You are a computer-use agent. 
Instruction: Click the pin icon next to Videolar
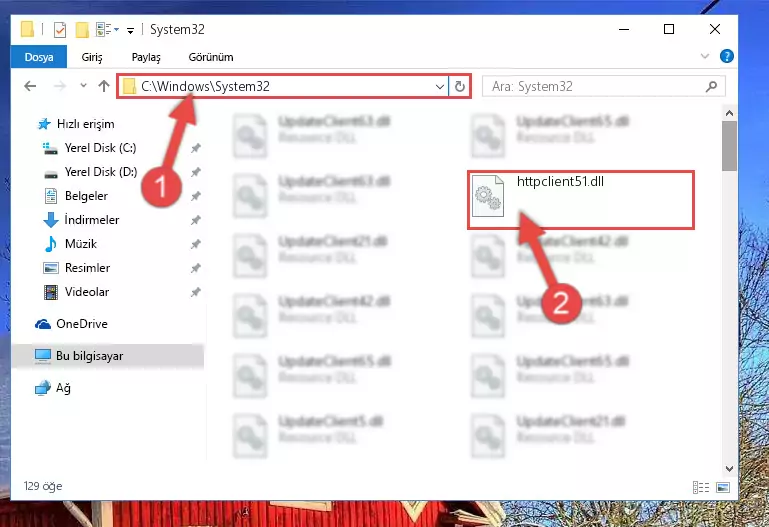(x=195, y=292)
